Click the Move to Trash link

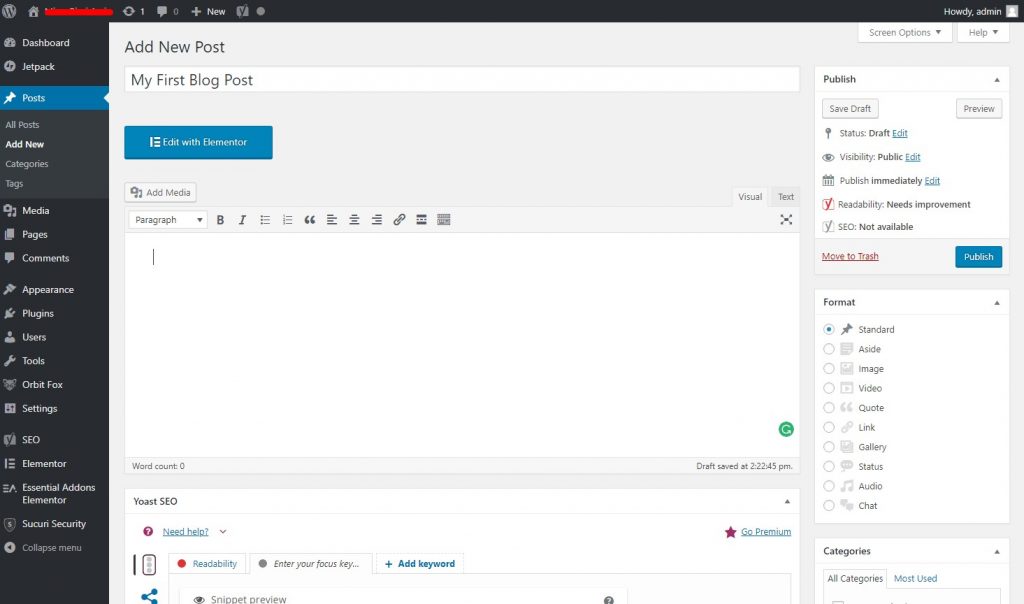click(x=850, y=257)
